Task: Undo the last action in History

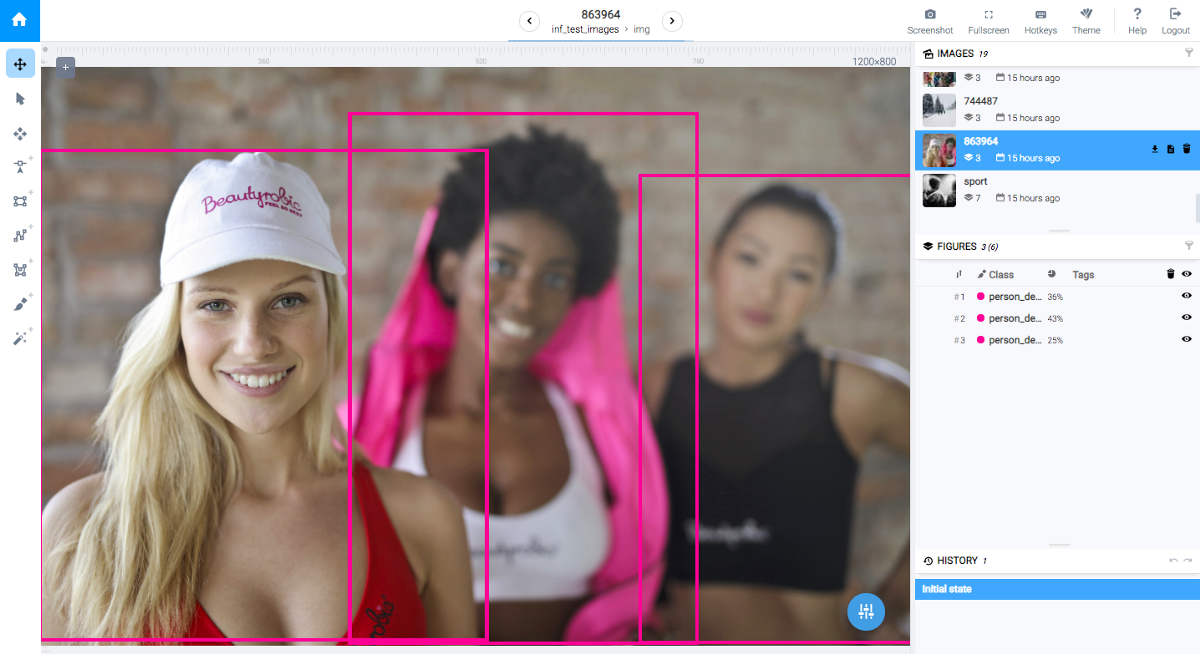Action: pos(1174,561)
